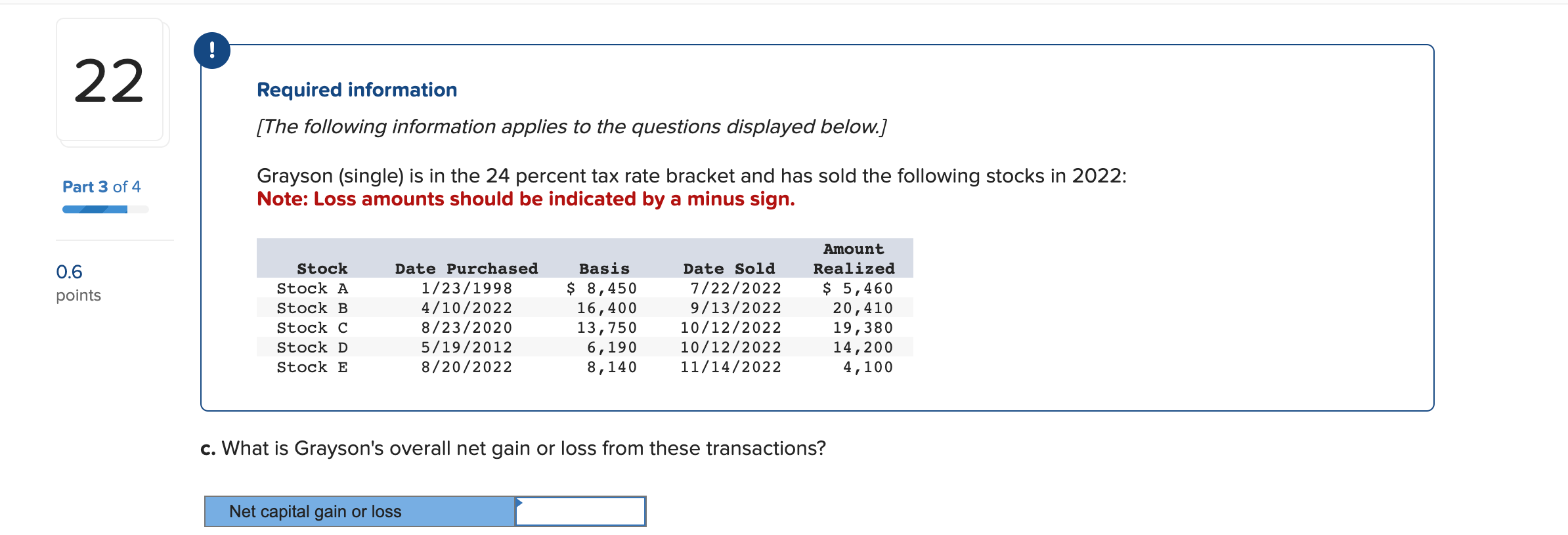Click question c text about overall net gain
This screenshot has width=1568, height=535.
[513, 448]
